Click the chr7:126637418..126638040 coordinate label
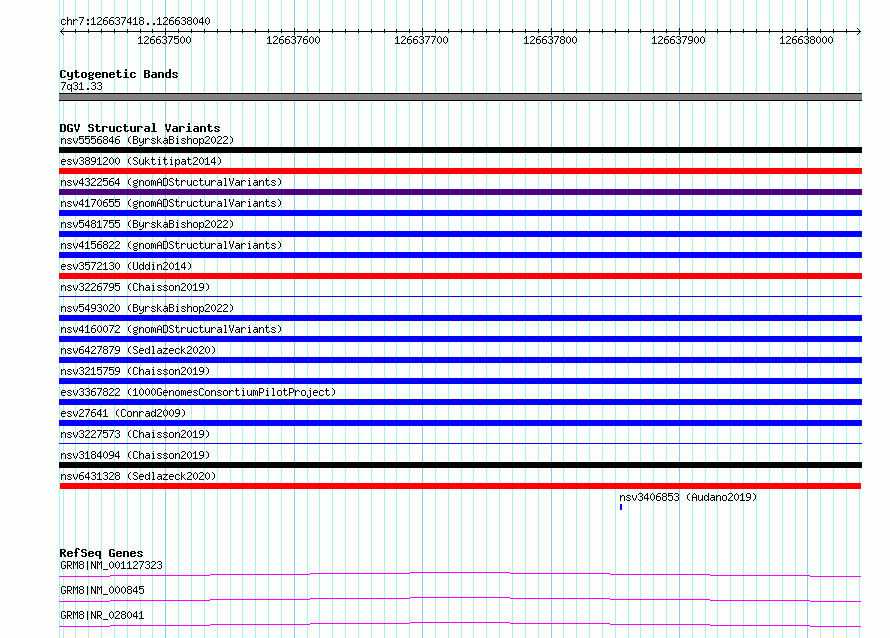Screen dimensions: 890x638 tap(135, 21)
